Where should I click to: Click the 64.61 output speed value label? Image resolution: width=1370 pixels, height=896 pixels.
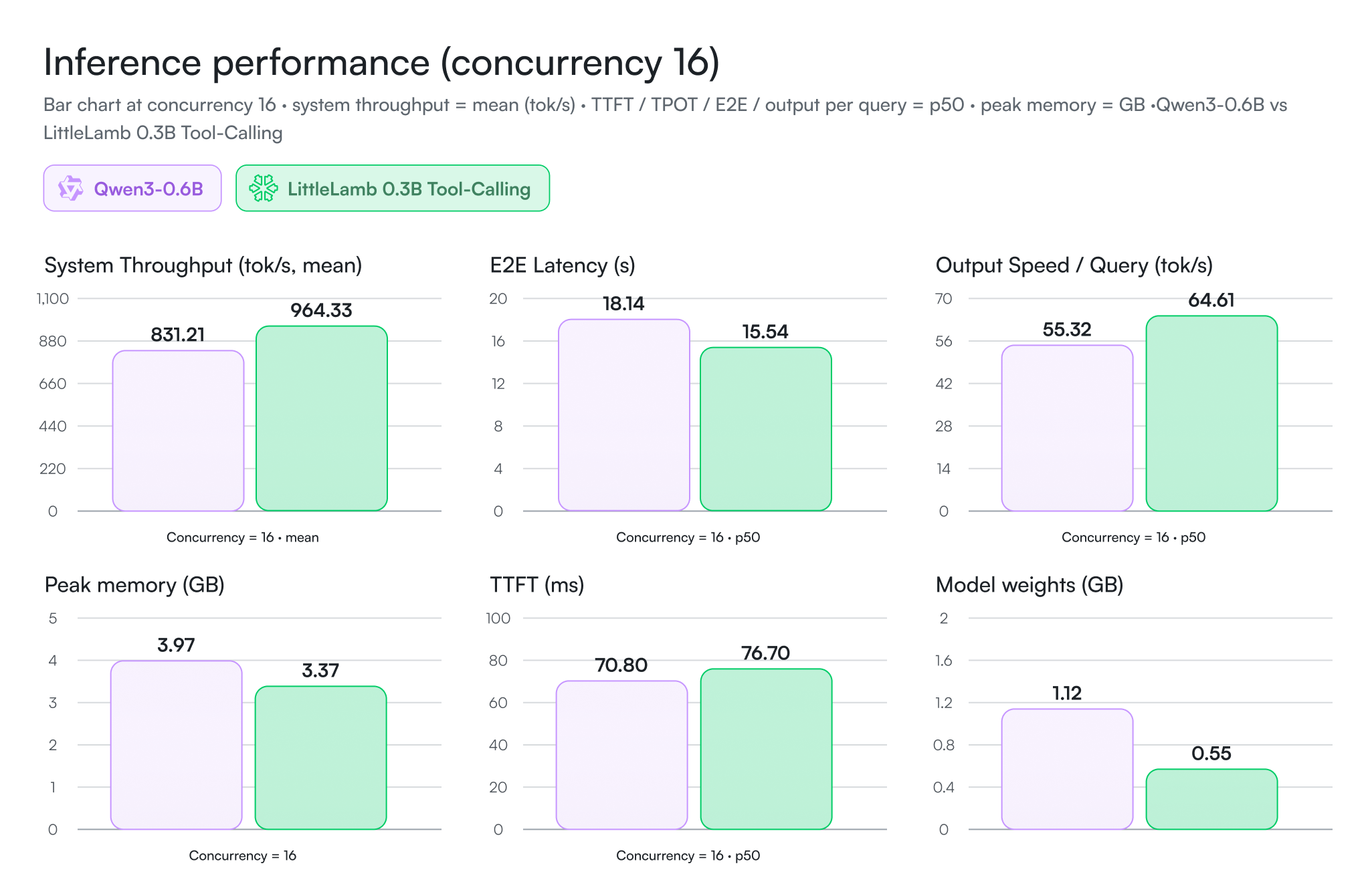[1211, 300]
